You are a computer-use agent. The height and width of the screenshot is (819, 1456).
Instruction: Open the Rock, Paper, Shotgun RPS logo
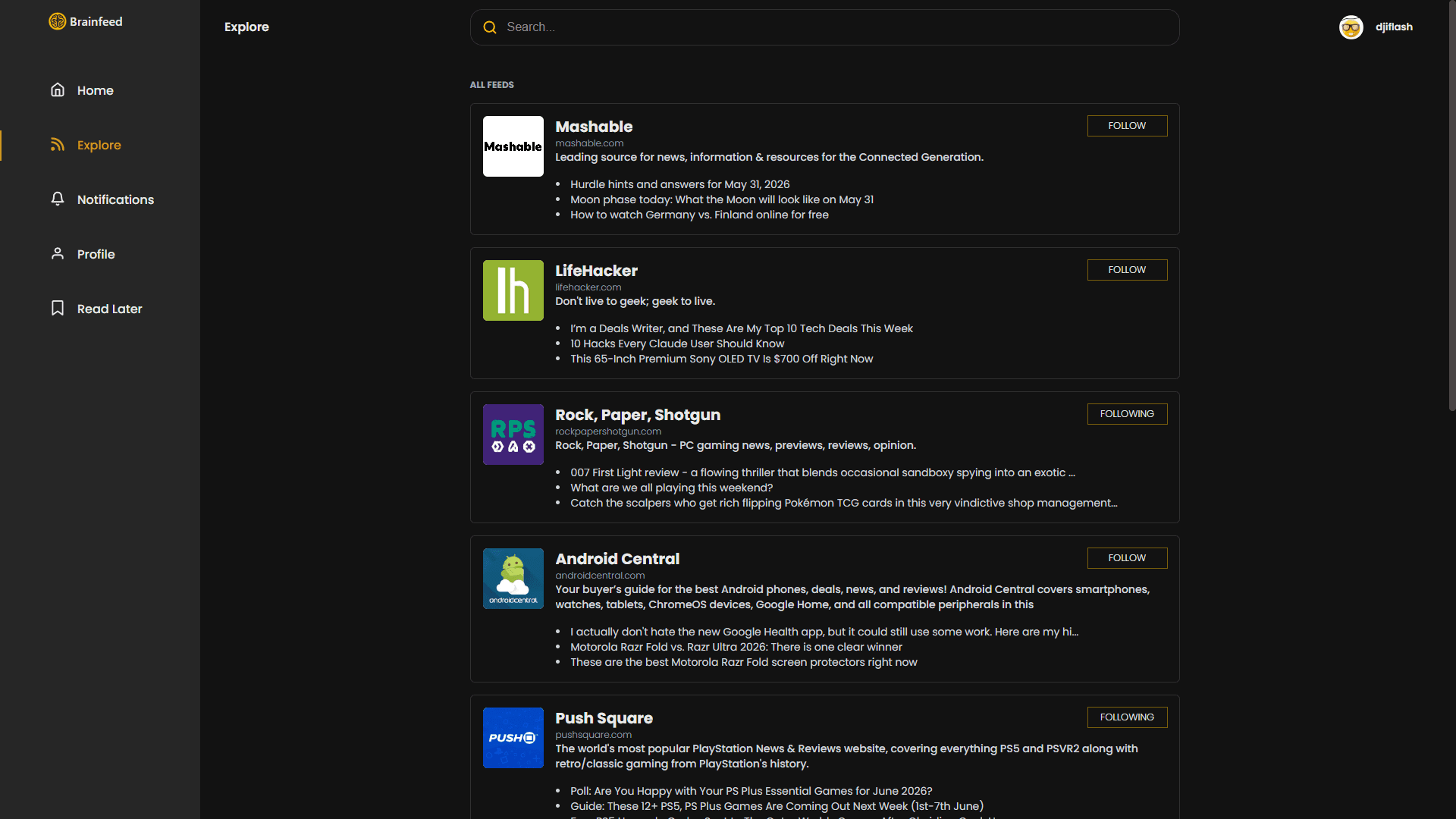pos(513,435)
